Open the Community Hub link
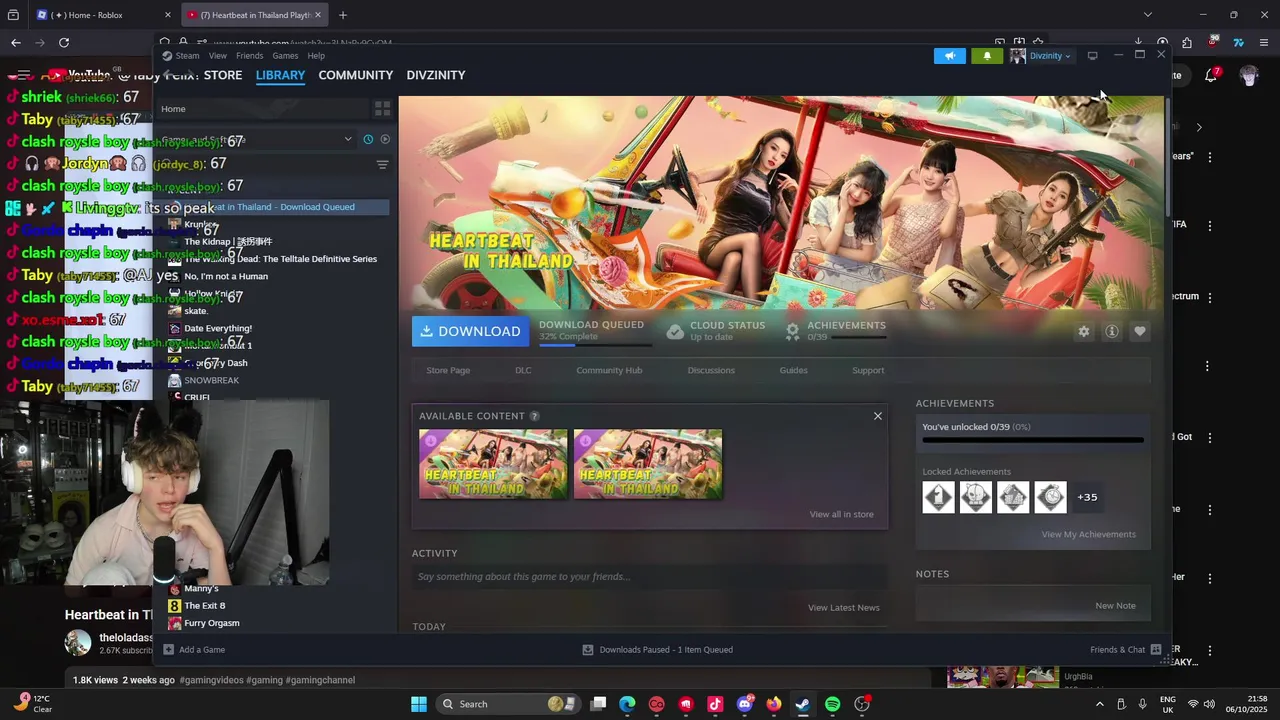 (x=609, y=370)
